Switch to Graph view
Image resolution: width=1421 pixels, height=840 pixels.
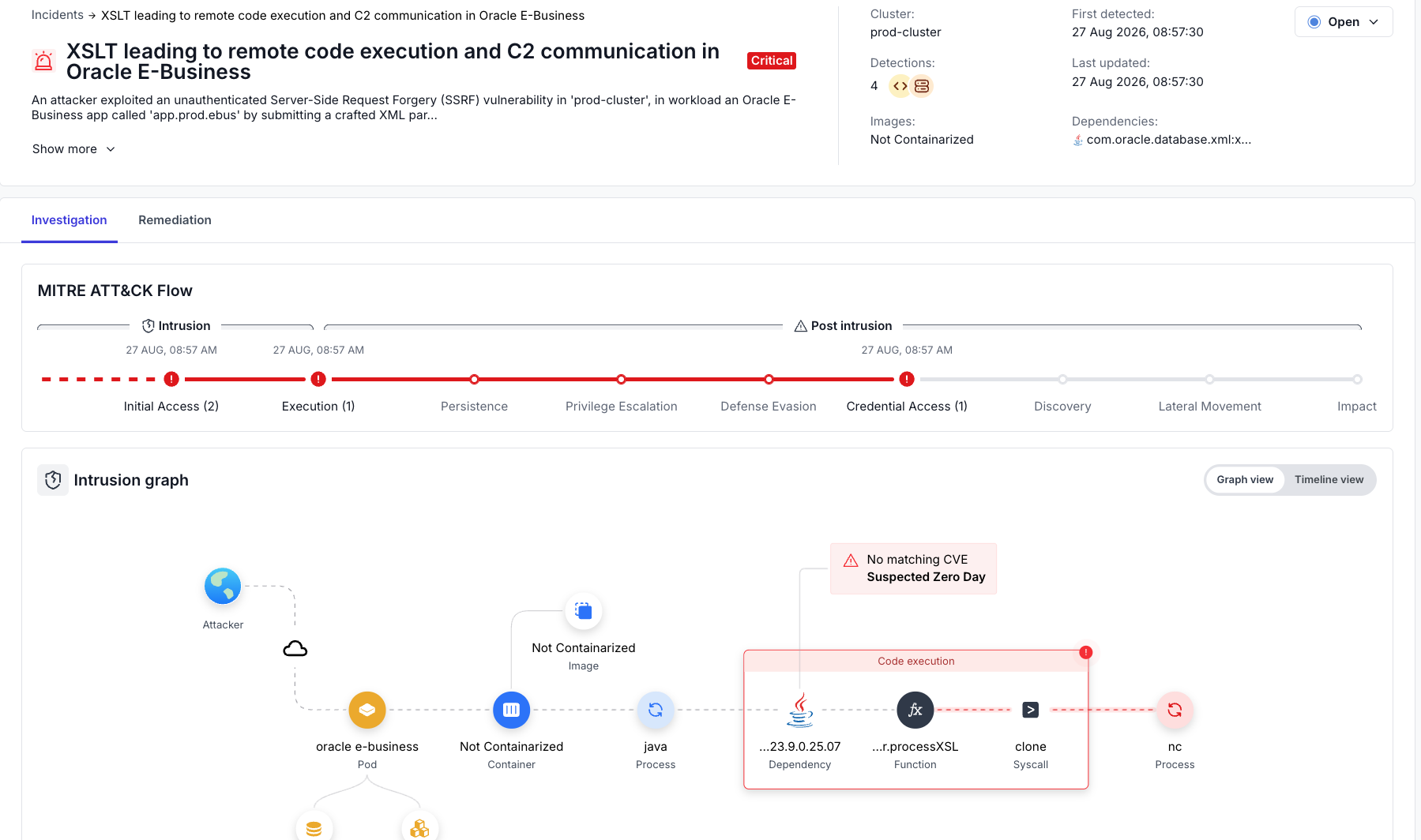click(x=1245, y=480)
